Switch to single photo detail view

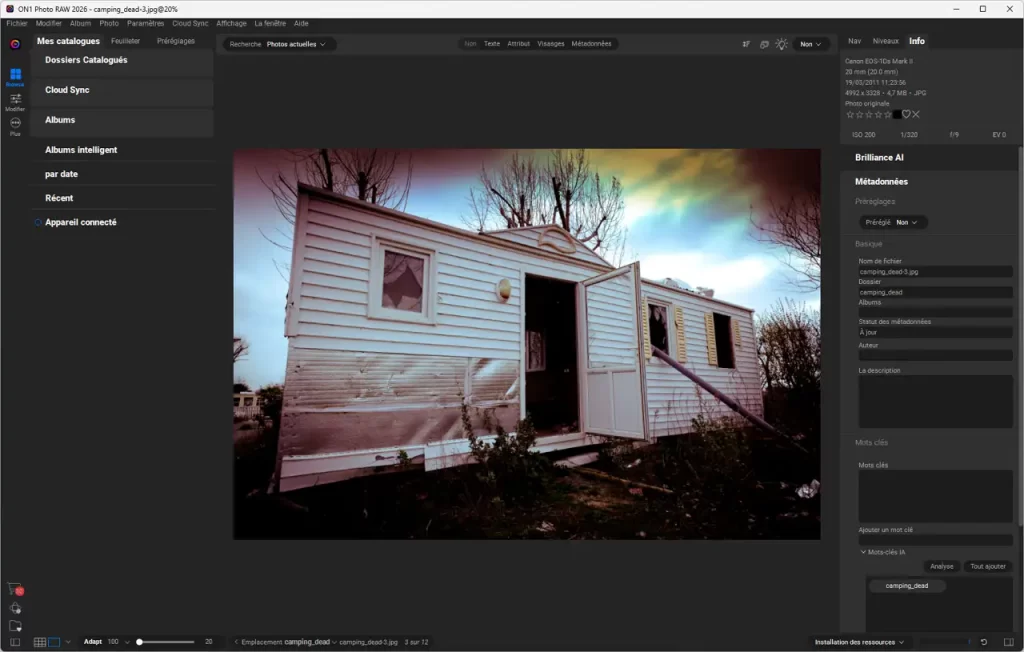pos(54,642)
